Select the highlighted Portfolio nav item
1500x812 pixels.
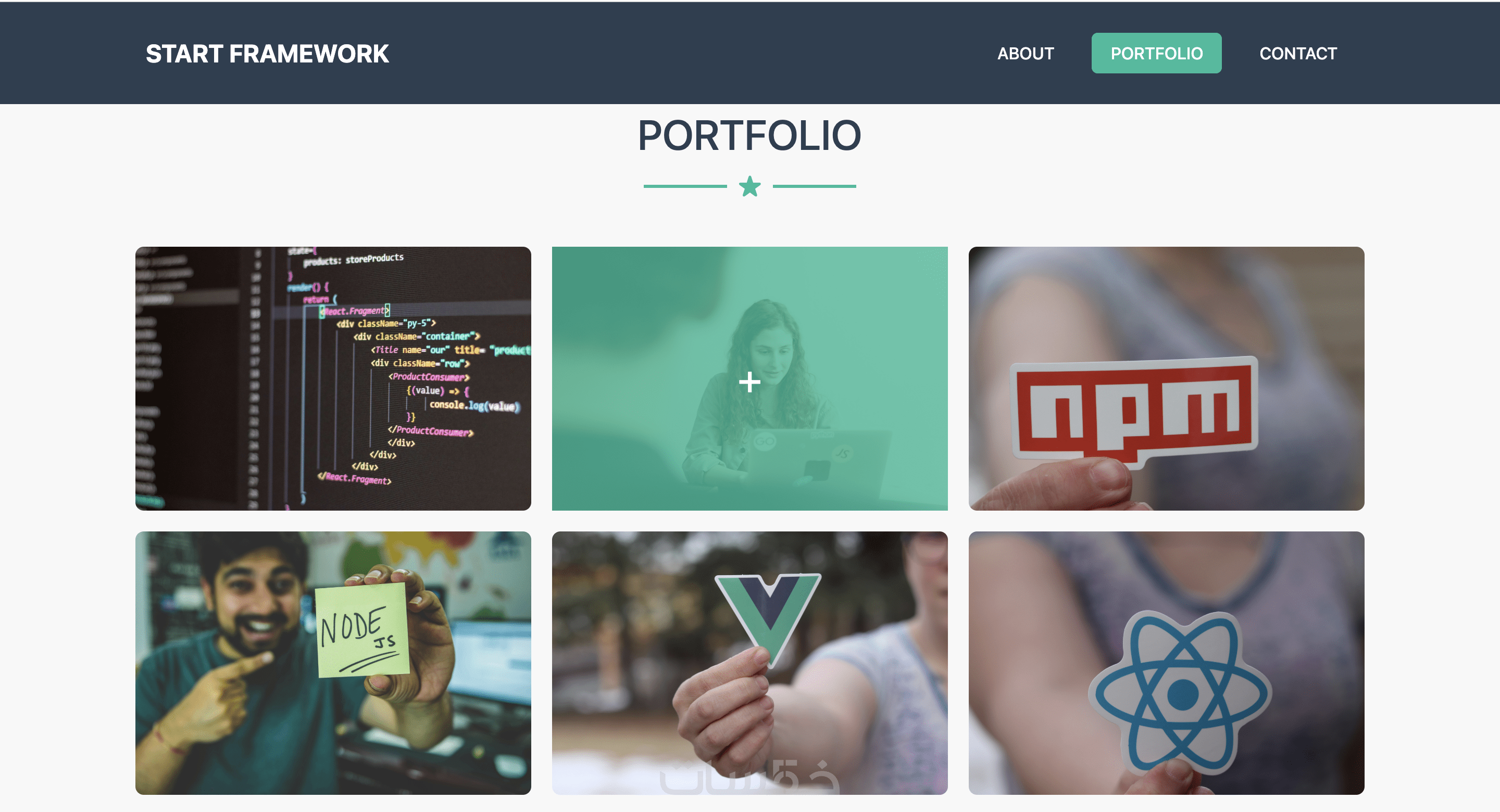click(1156, 53)
